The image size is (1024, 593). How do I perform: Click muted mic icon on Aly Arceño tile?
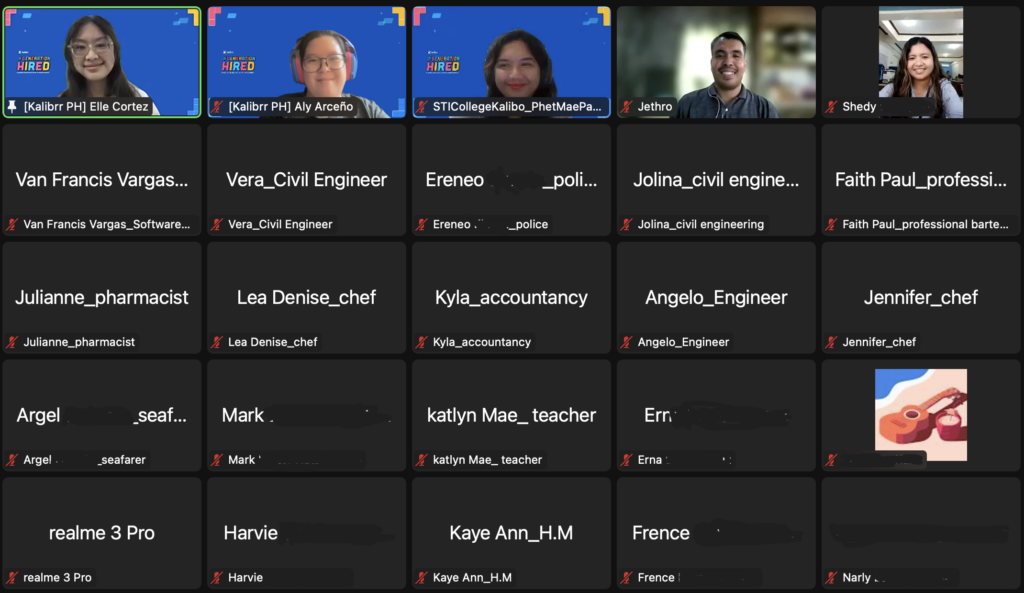217,106
